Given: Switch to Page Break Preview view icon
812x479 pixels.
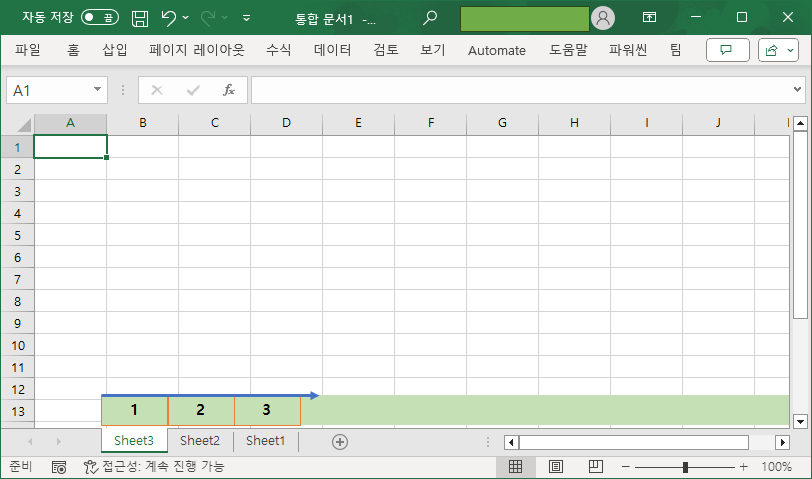Looking at the screenshot, I should pos(596,467).
